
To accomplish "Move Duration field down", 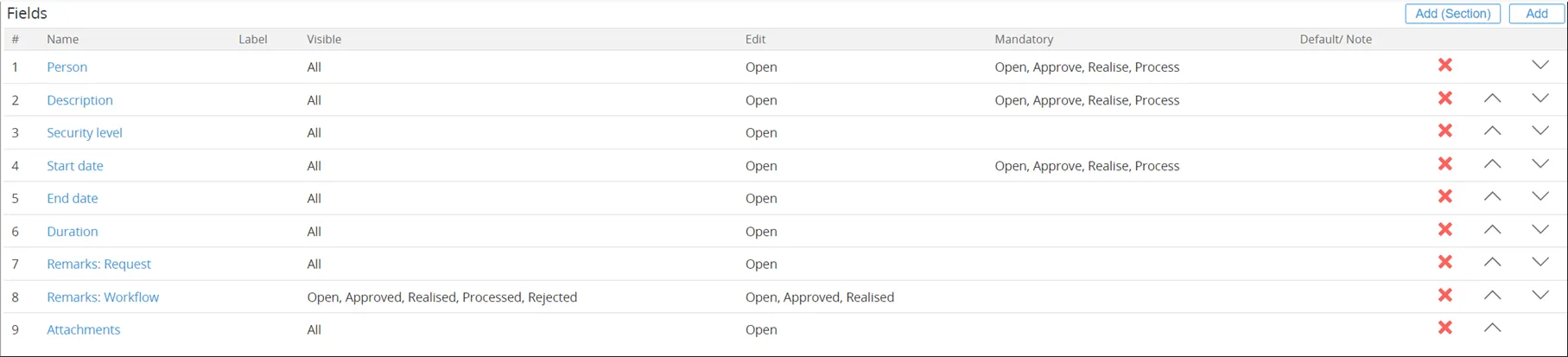I will [x=1539, y=230].
